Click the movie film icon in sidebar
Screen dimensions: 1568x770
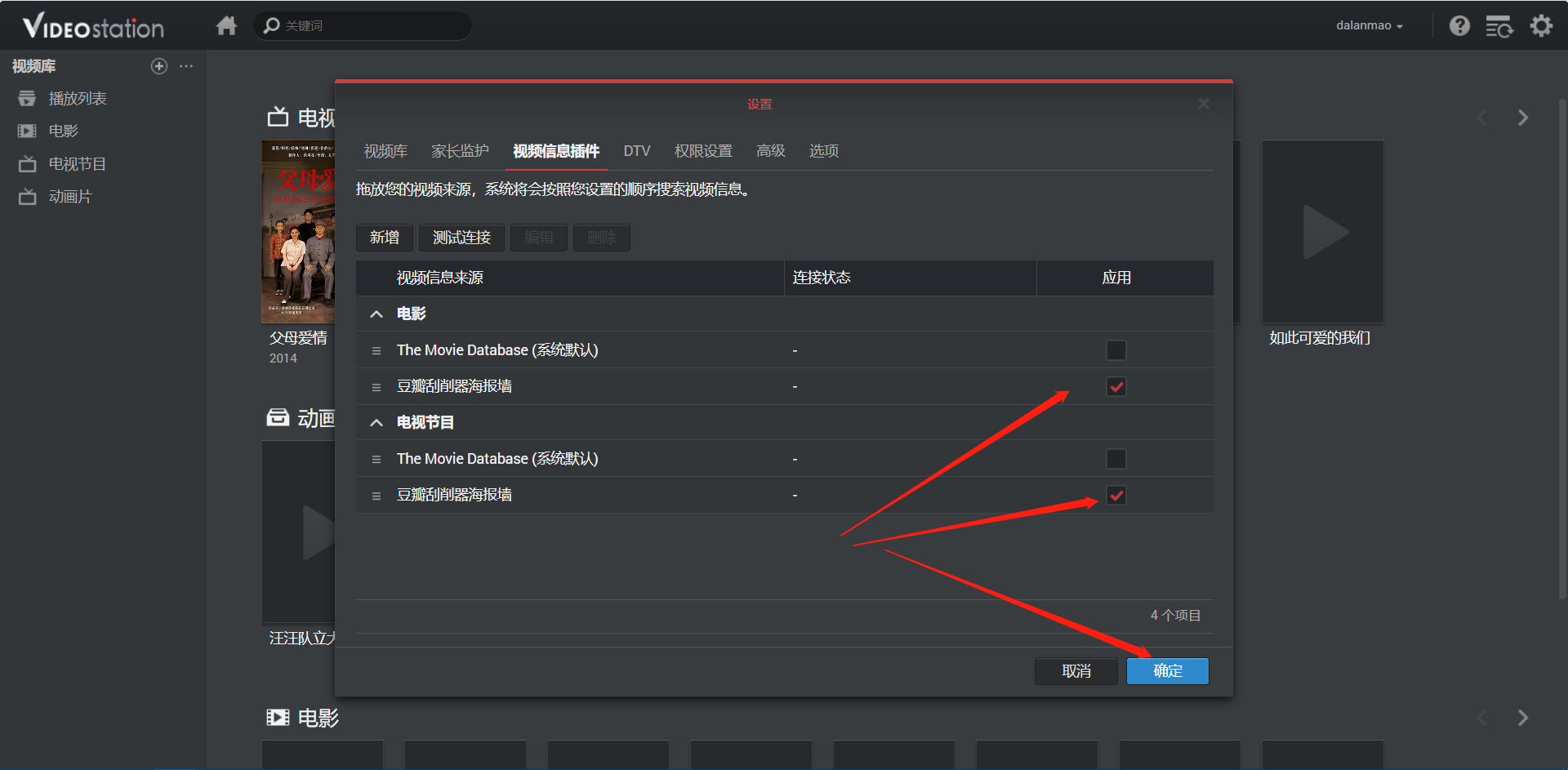[x=27, y=131]
